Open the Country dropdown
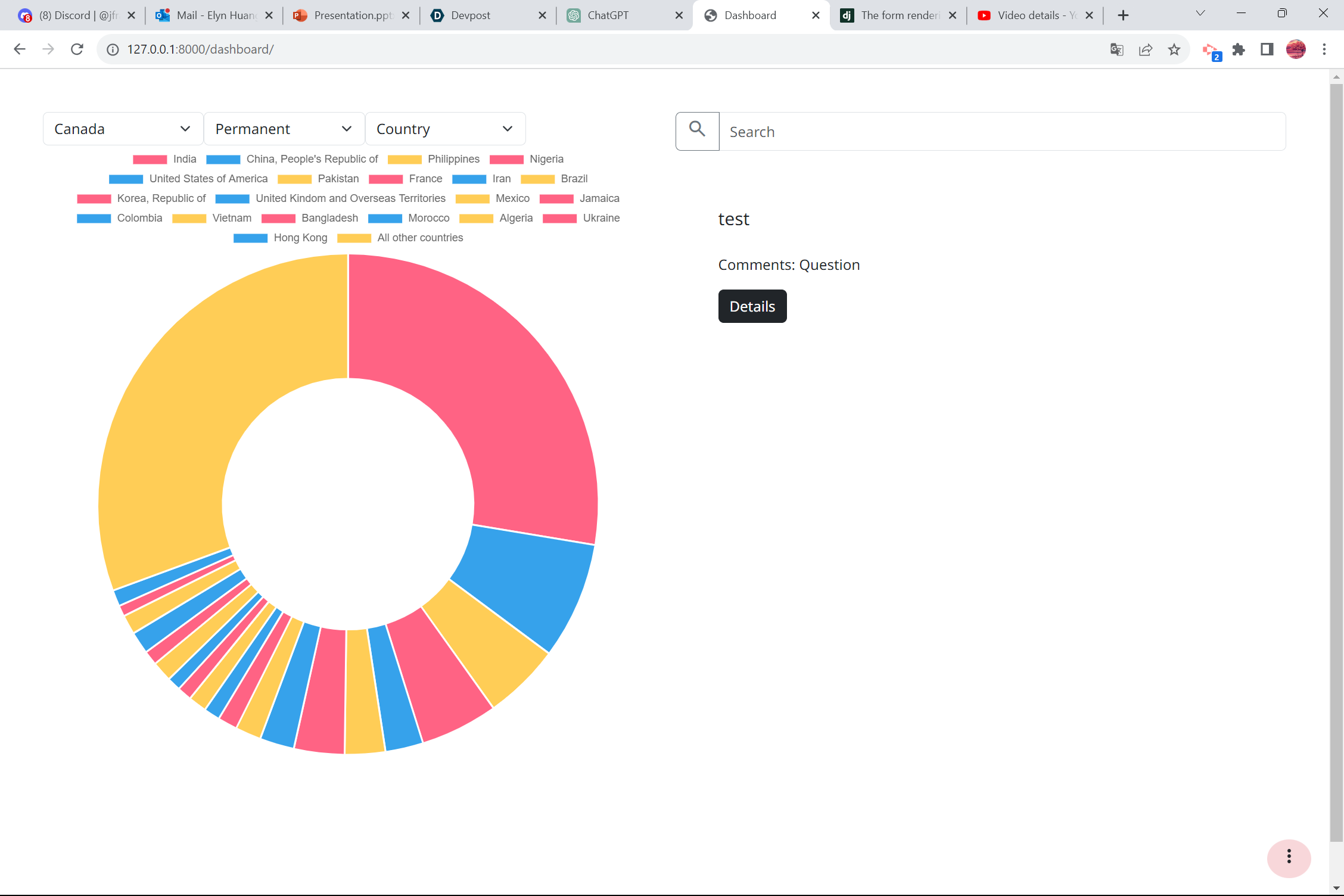The width and height of the screenshot is (1344, 896). (445, 129)
